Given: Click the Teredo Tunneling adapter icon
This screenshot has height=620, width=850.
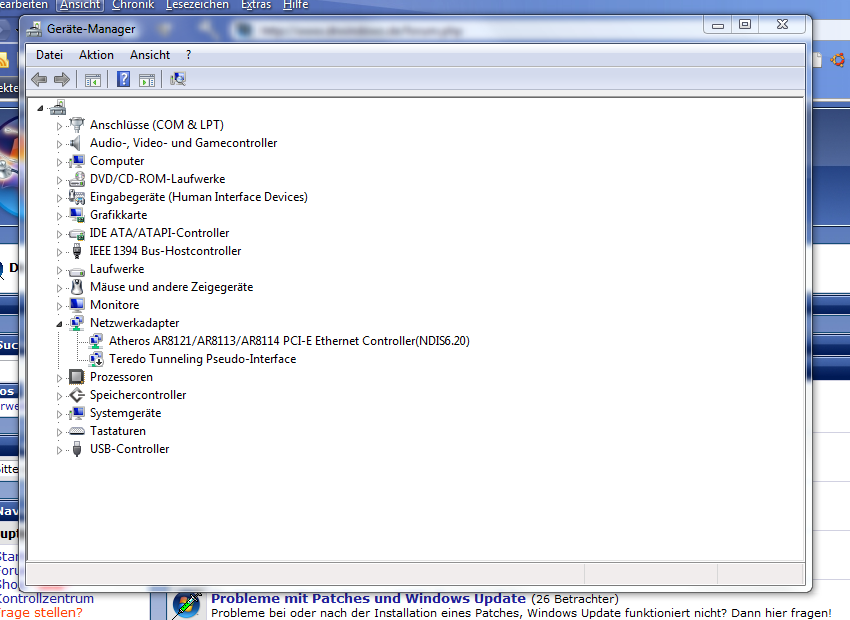Looking at the screenshot, I should pyautogui.click(x=96, y=359).
